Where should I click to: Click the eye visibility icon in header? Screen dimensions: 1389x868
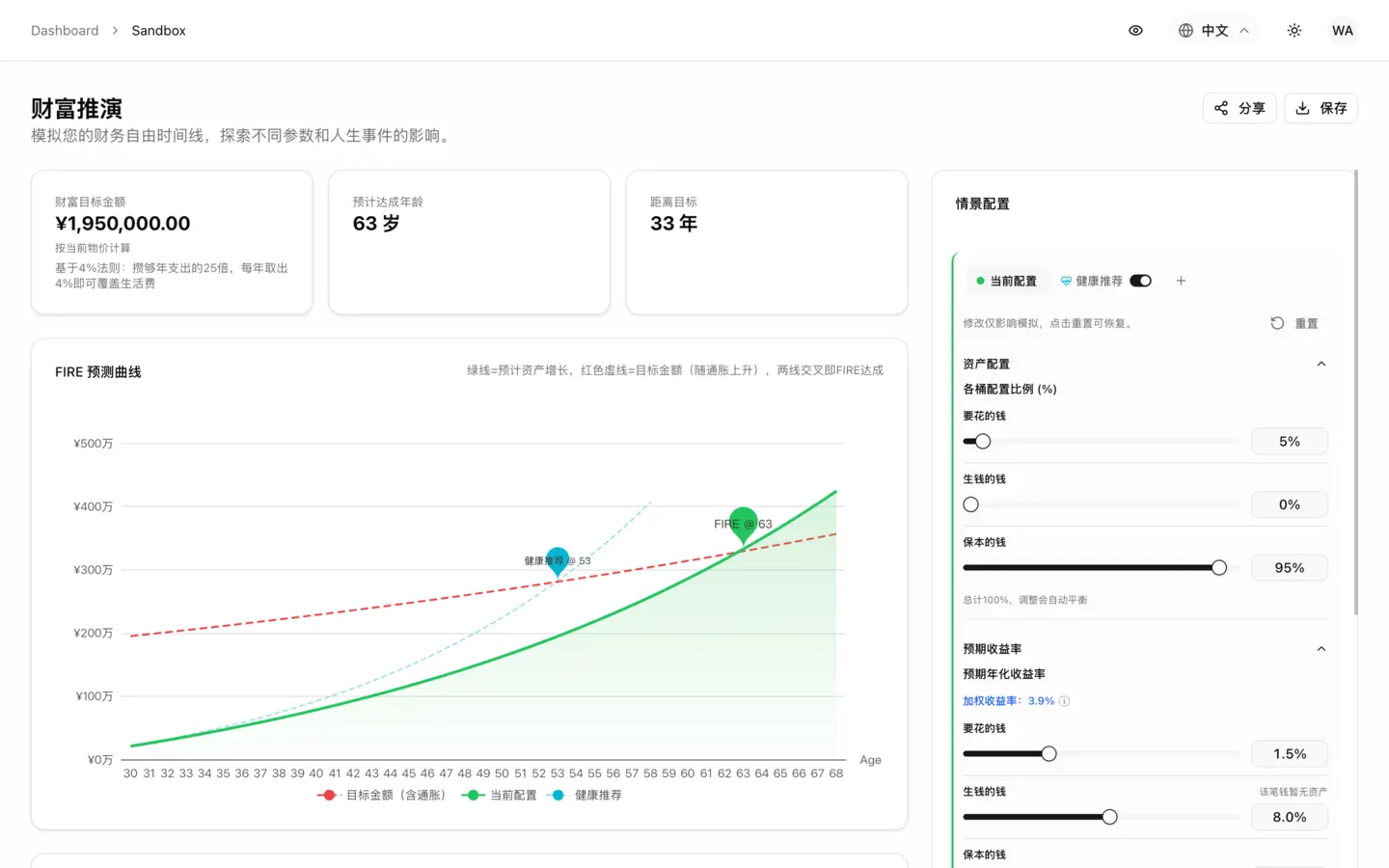point(1135,31)
